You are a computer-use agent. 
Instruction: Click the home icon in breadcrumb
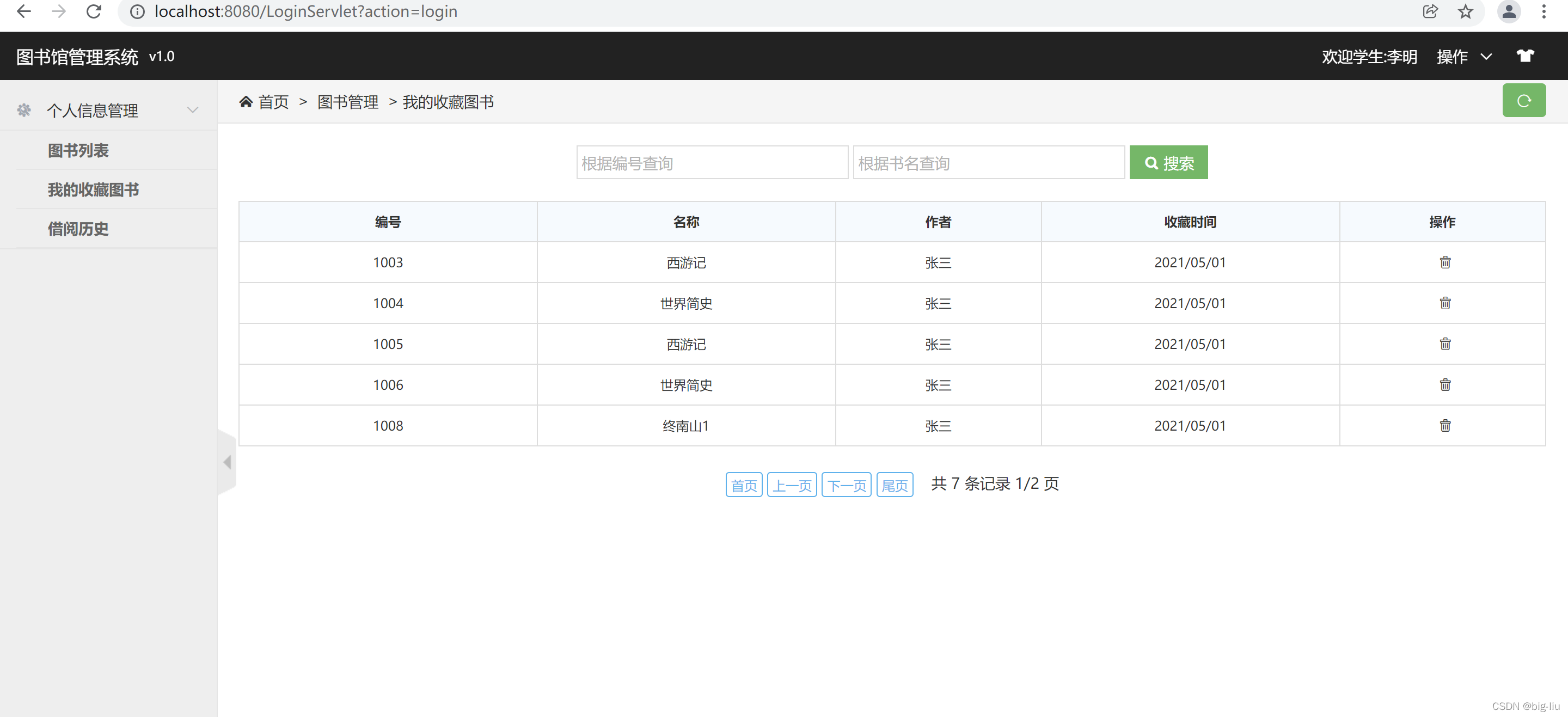tap(246, 101)
